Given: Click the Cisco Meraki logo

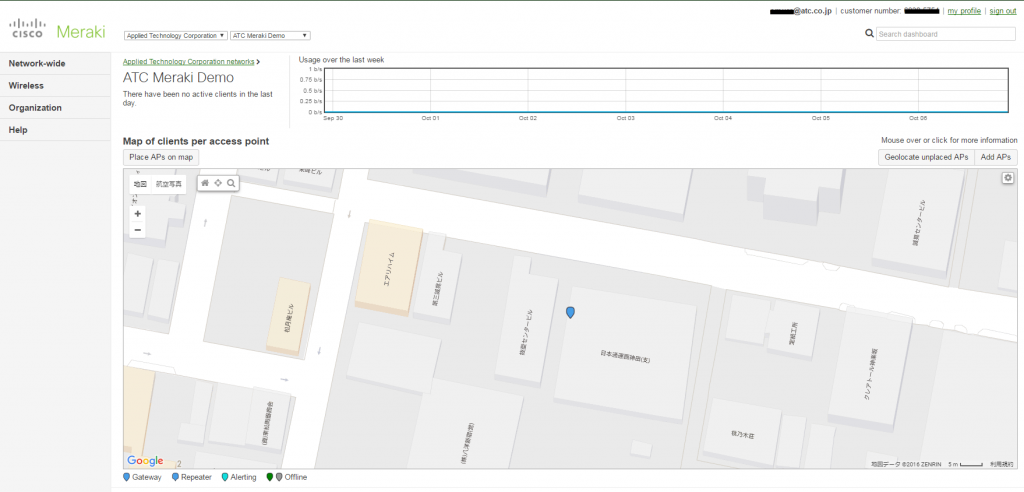Looking at the screenshot, I should coord(57,30).
